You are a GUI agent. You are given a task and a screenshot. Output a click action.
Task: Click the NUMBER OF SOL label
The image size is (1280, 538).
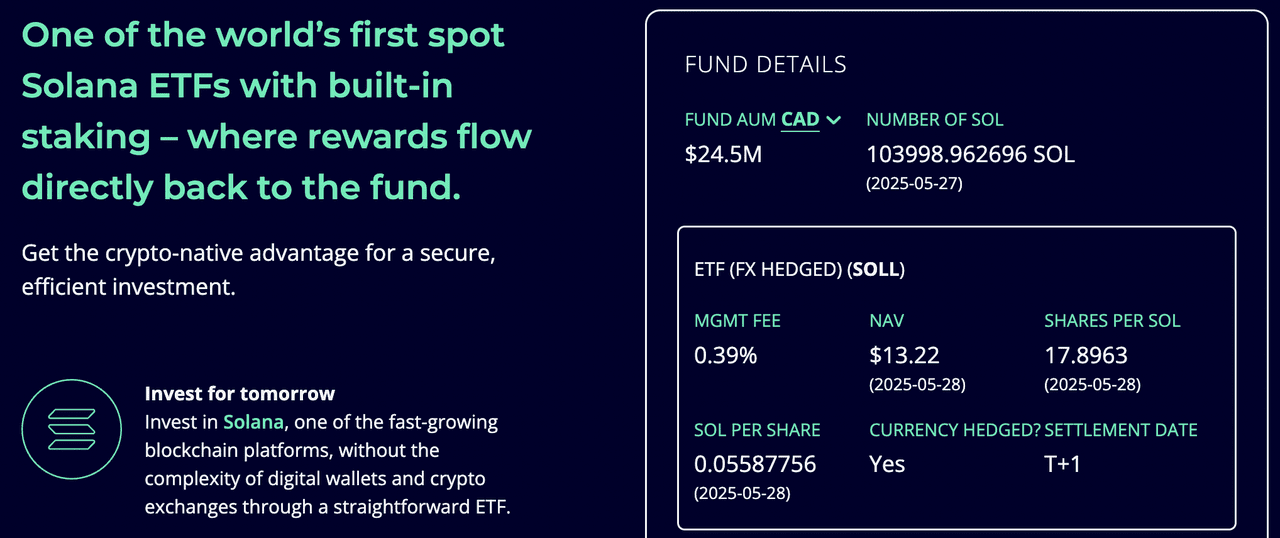coord(935,120)
